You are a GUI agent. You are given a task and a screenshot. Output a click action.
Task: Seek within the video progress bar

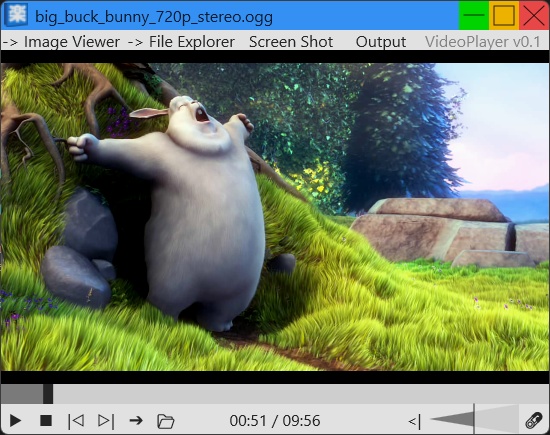pyautogui.click(x=275, y=394)
